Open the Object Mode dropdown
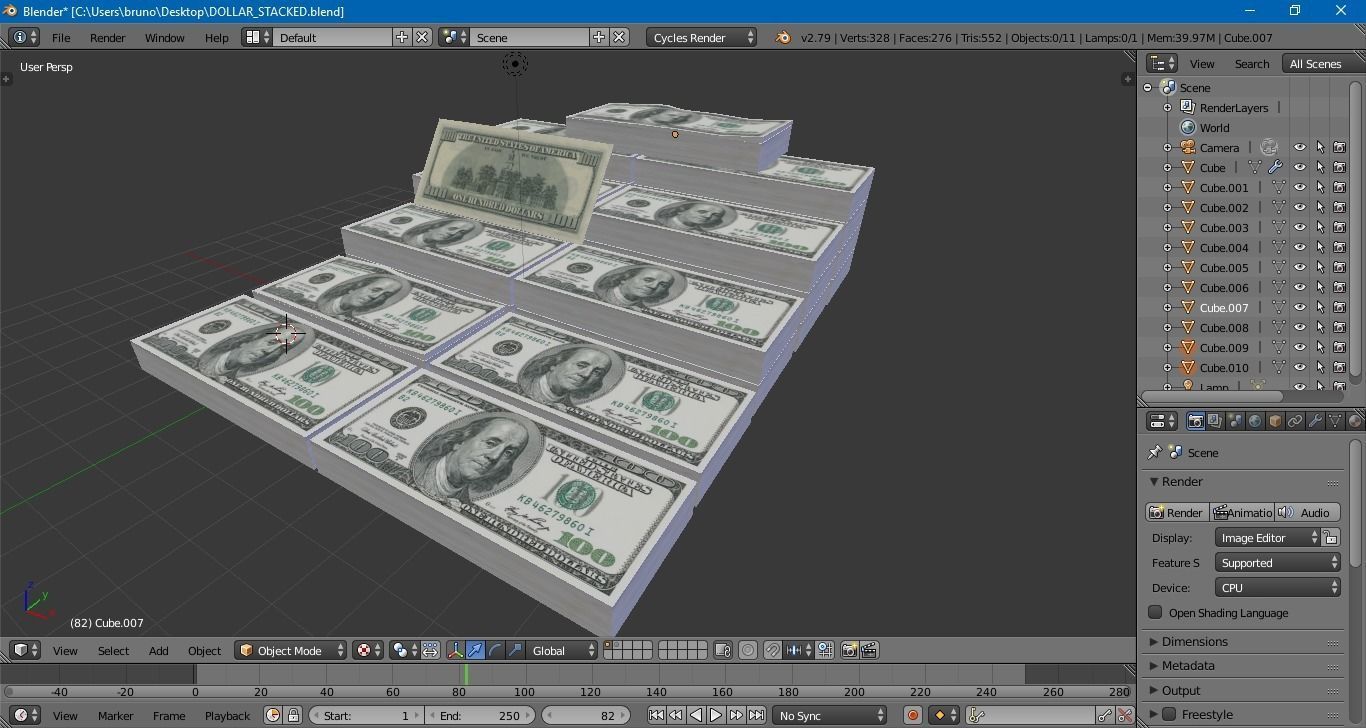 point(290,650)
